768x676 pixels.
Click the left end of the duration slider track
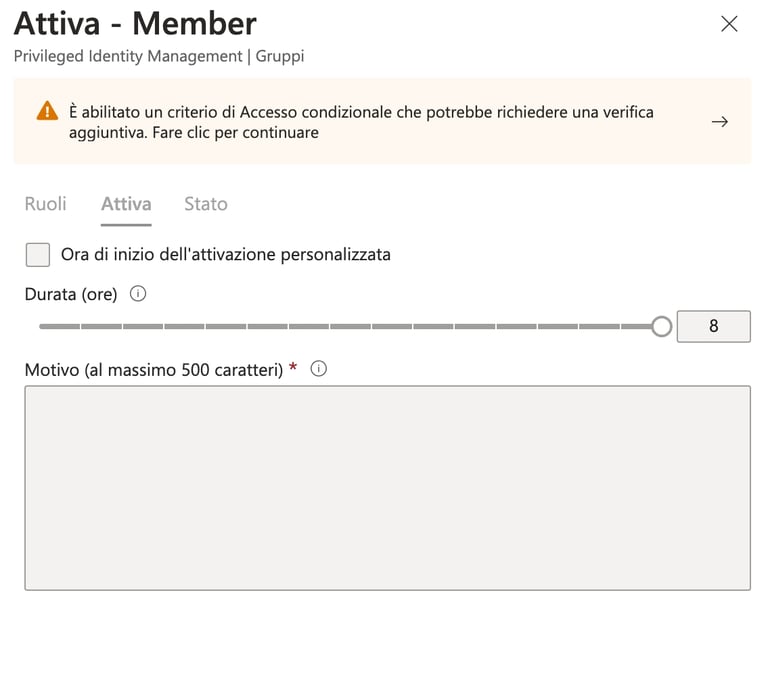click(x=42, y=326)
